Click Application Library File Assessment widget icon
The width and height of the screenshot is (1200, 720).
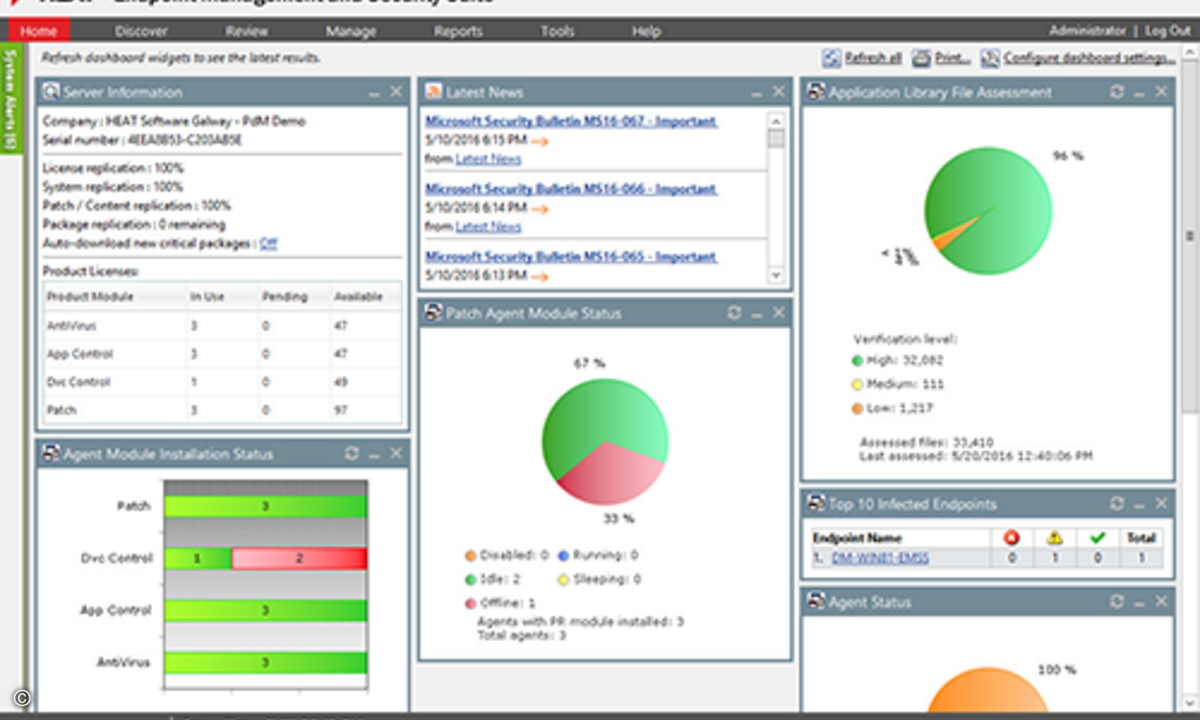coord(817,92)
